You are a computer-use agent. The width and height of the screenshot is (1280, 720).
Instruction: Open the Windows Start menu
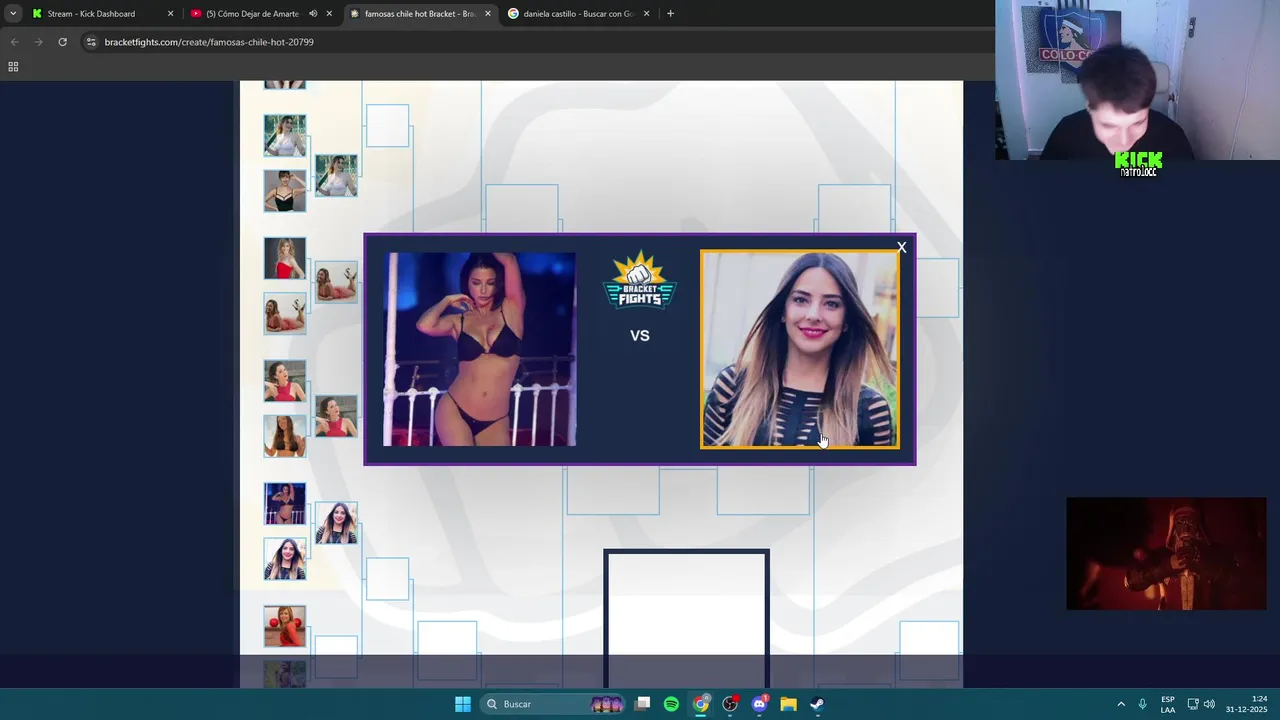click(x=463, y=704)
